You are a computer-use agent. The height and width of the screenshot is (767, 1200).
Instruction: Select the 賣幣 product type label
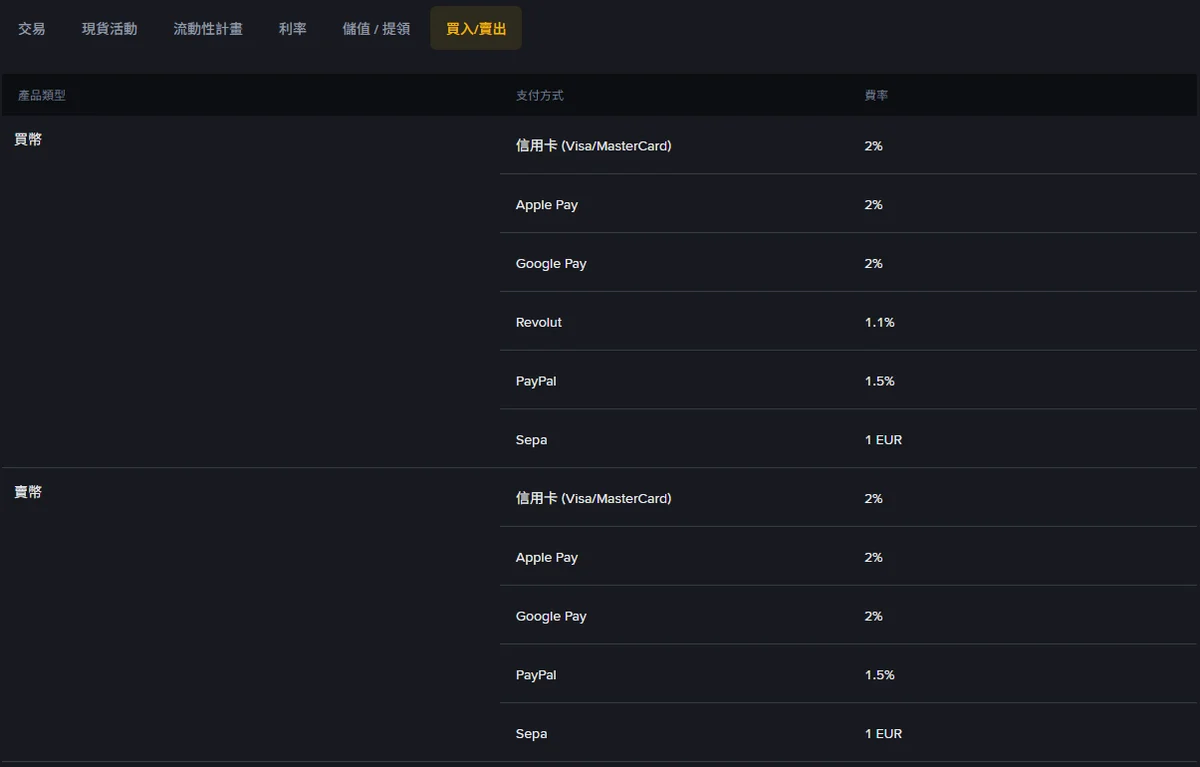[x=28, y=493]
